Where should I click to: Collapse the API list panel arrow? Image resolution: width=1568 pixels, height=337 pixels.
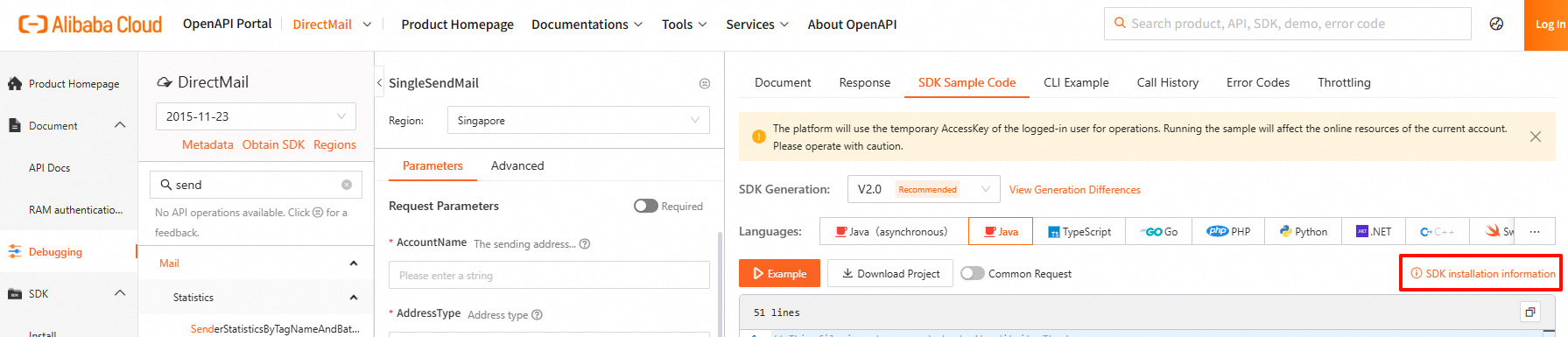379,83
